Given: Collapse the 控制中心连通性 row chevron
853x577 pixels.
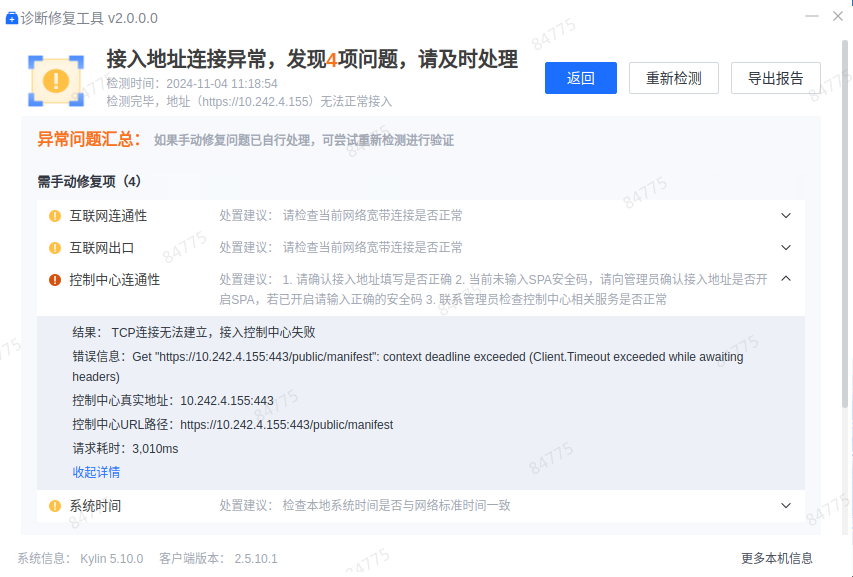Looking at the screenshot, I should point(786,280).
